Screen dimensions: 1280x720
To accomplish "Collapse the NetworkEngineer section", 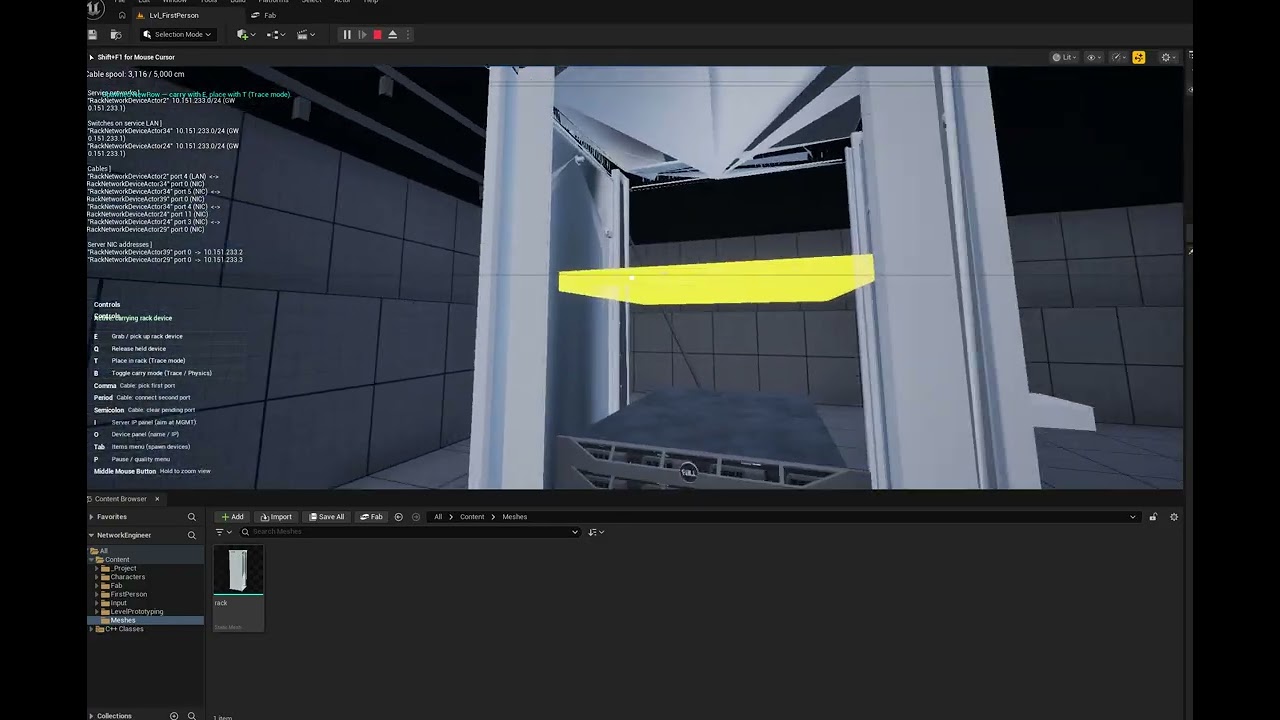I will 91,535.
